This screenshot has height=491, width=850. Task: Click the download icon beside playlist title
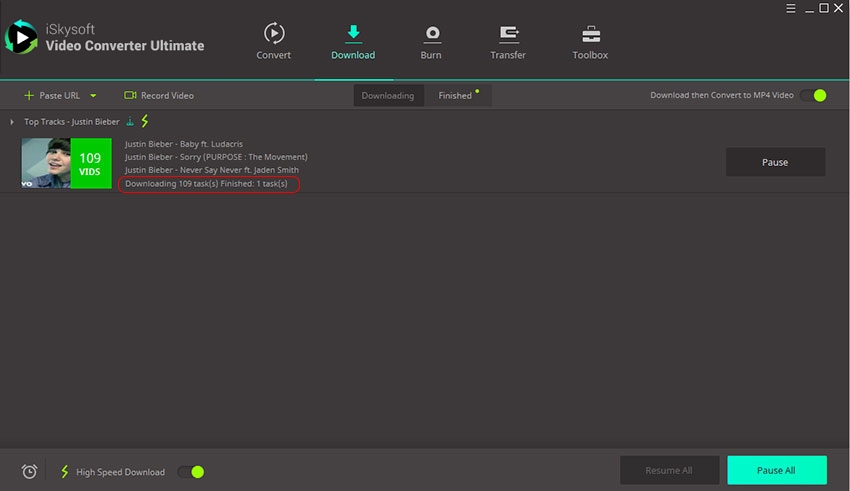pyautogui.click(x=130, y=121)
